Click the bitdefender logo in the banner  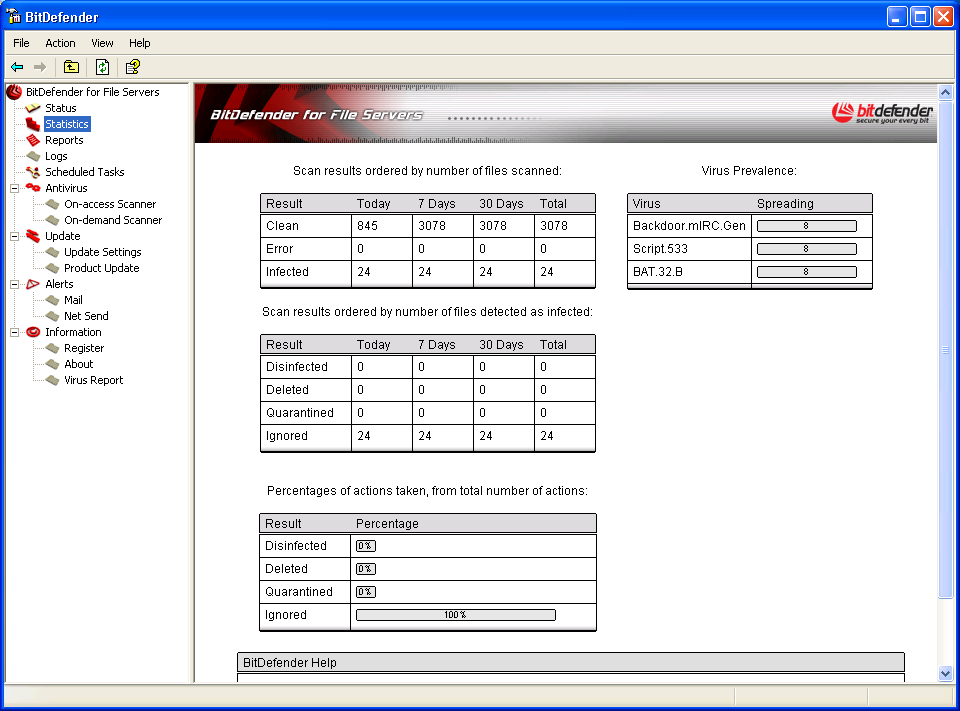(x=882, y=113)
